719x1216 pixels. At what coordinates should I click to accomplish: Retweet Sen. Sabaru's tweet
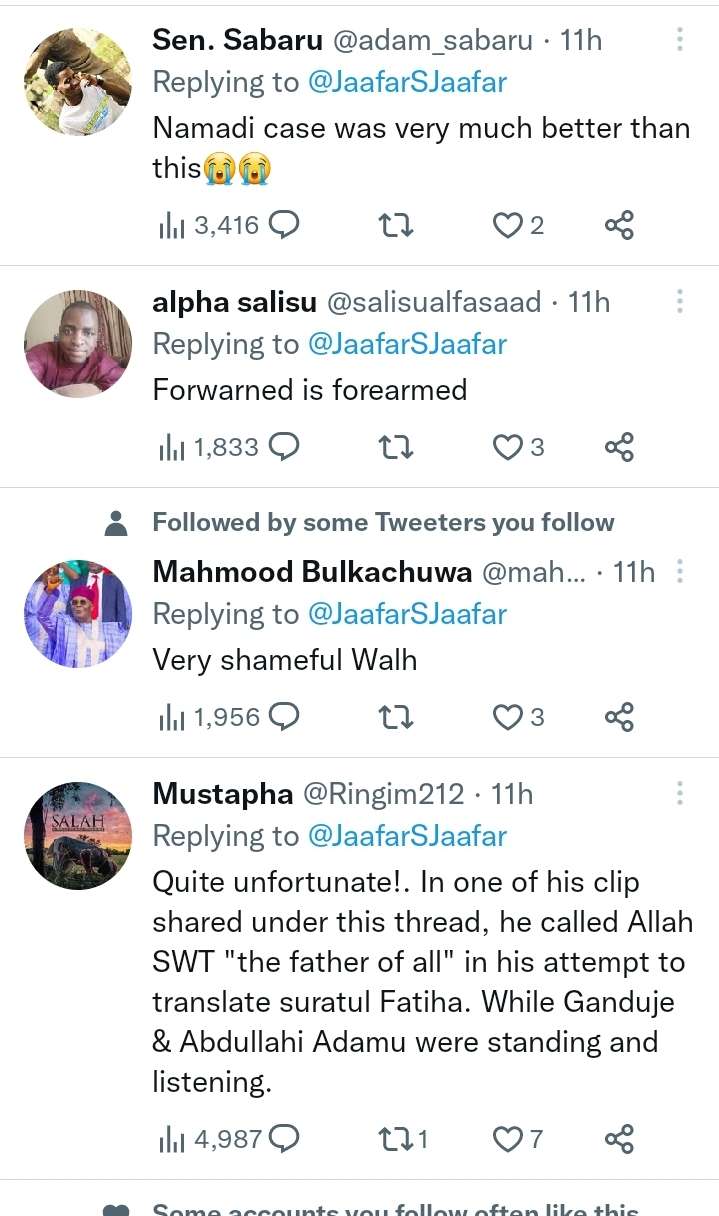click(x=396, y=225)
